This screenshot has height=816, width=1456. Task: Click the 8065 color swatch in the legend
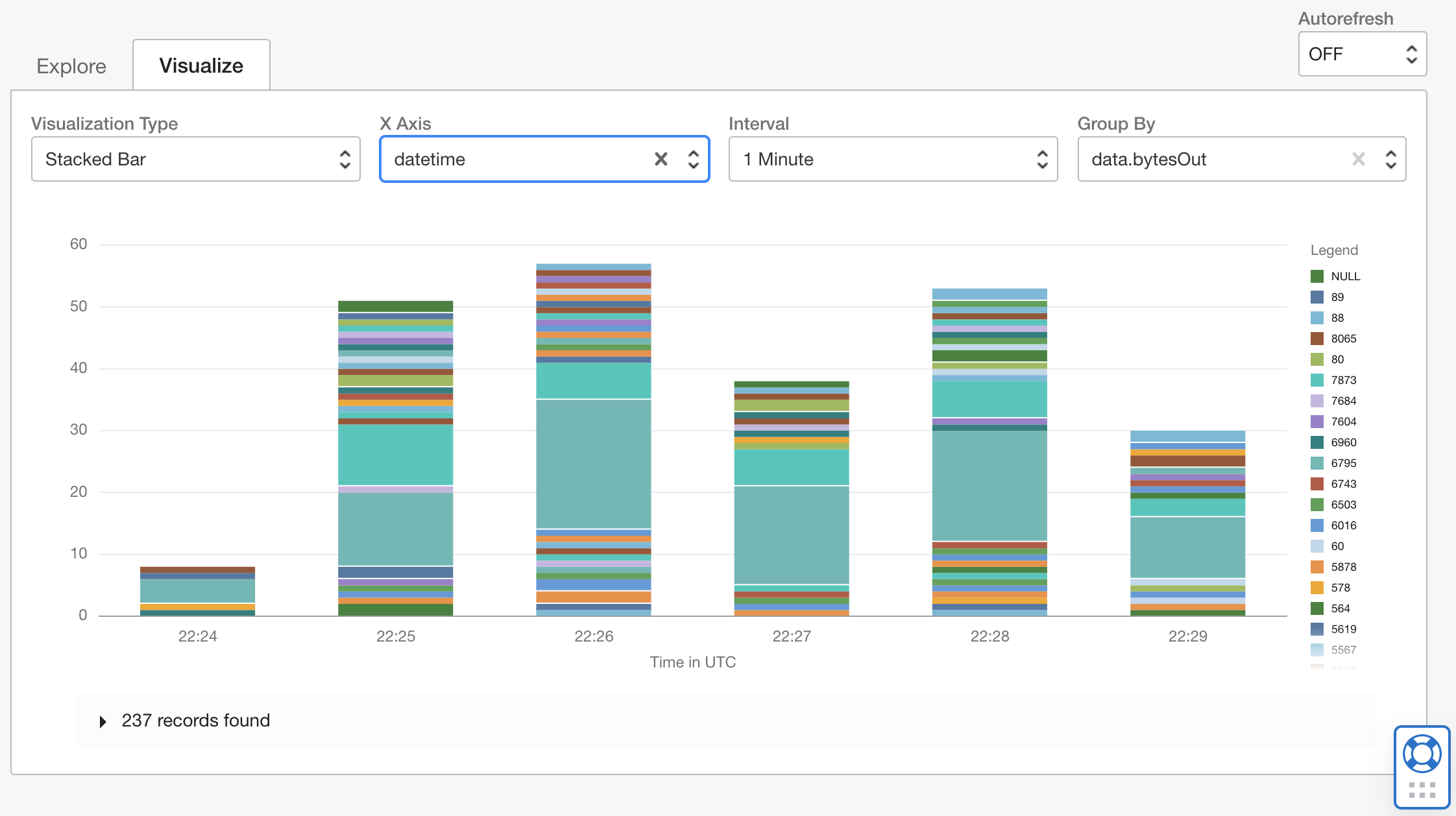pyautogui.click(x=1318, y=338)
